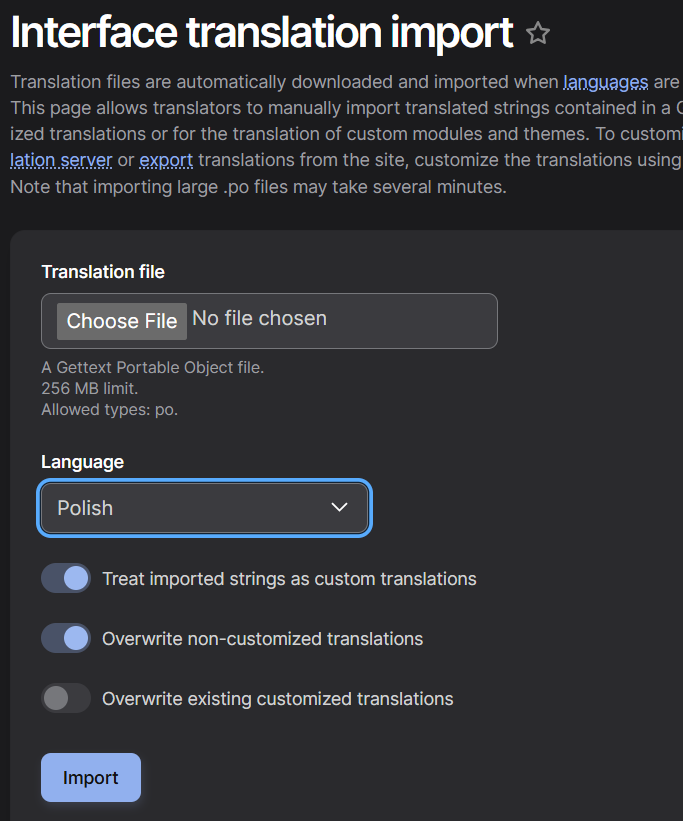Viewport: 683px width, 821px height.
Task: Click the Translation file field label
Action: pyautogui.click(x=103, y=272)
